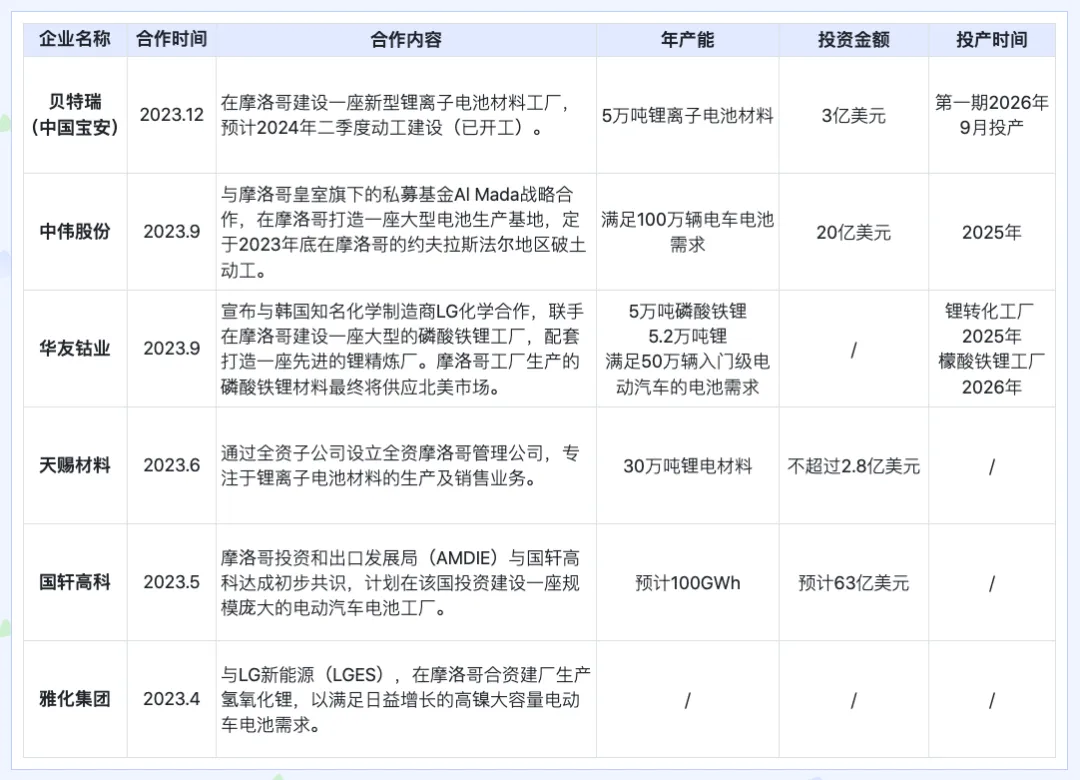Click the 2023.12 cooperation date cell
Screen dimensions: 1080x780
[x=171, y=115]
